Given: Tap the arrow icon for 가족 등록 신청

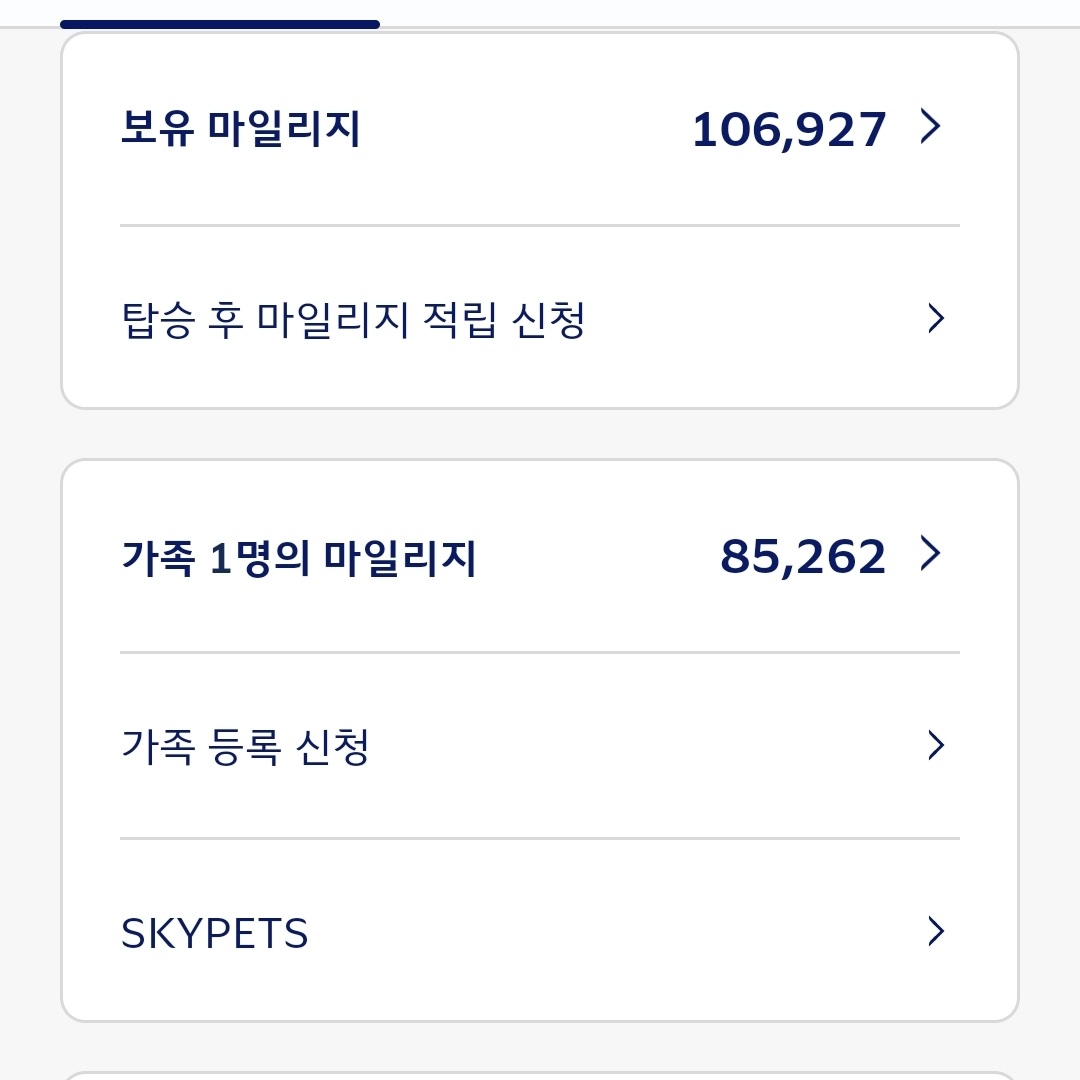Looking at the screenshot, I should (x=935, y=745).
